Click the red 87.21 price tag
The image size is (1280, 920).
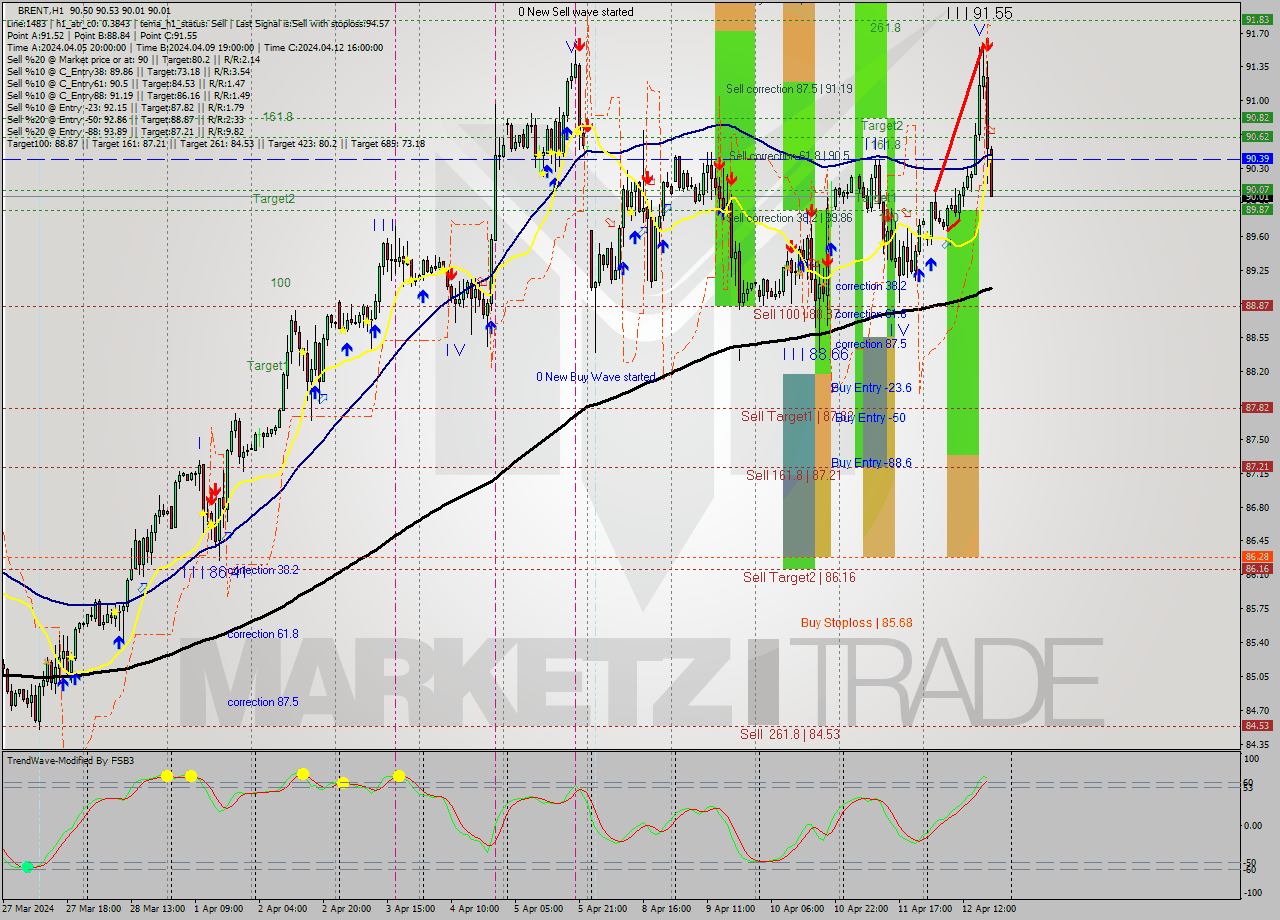[1257, 467]
